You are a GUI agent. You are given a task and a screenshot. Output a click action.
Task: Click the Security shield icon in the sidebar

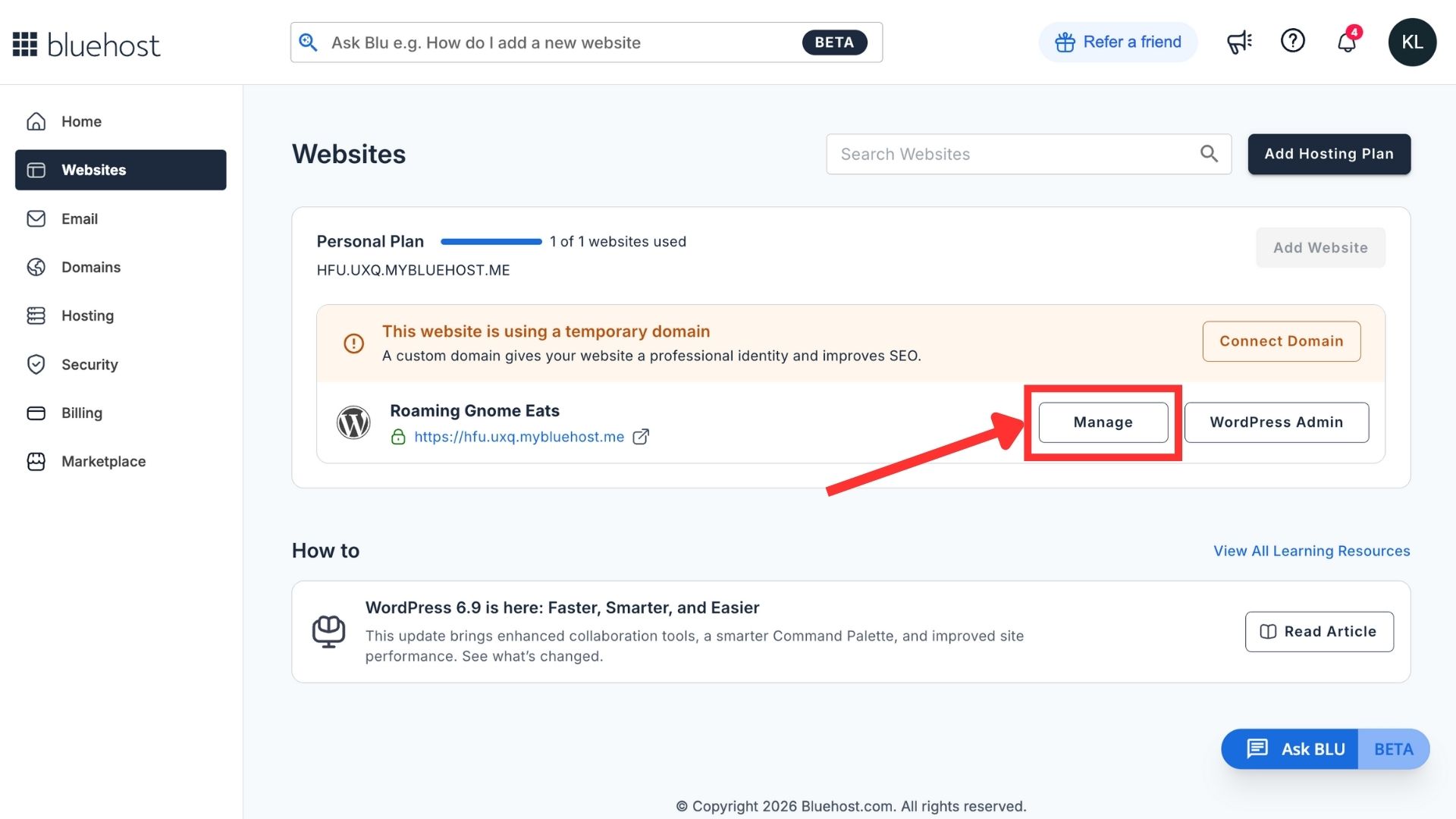point(36,364)
